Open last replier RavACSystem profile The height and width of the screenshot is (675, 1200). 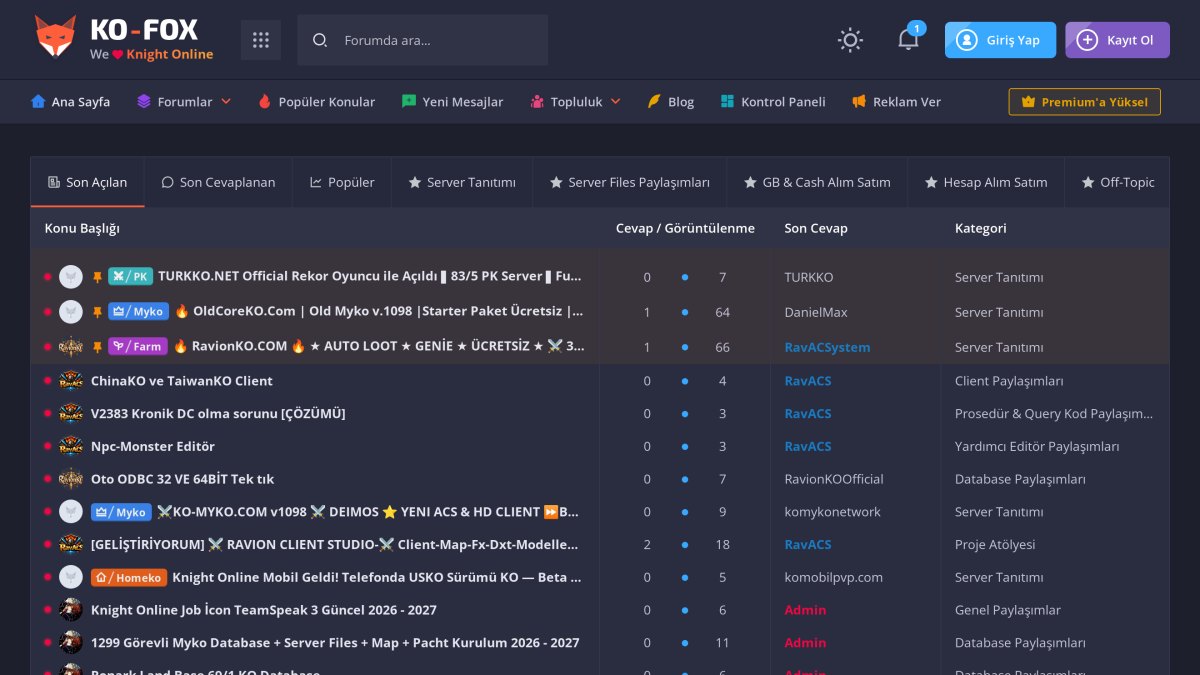pyautogui.click(x=828, y=347)
